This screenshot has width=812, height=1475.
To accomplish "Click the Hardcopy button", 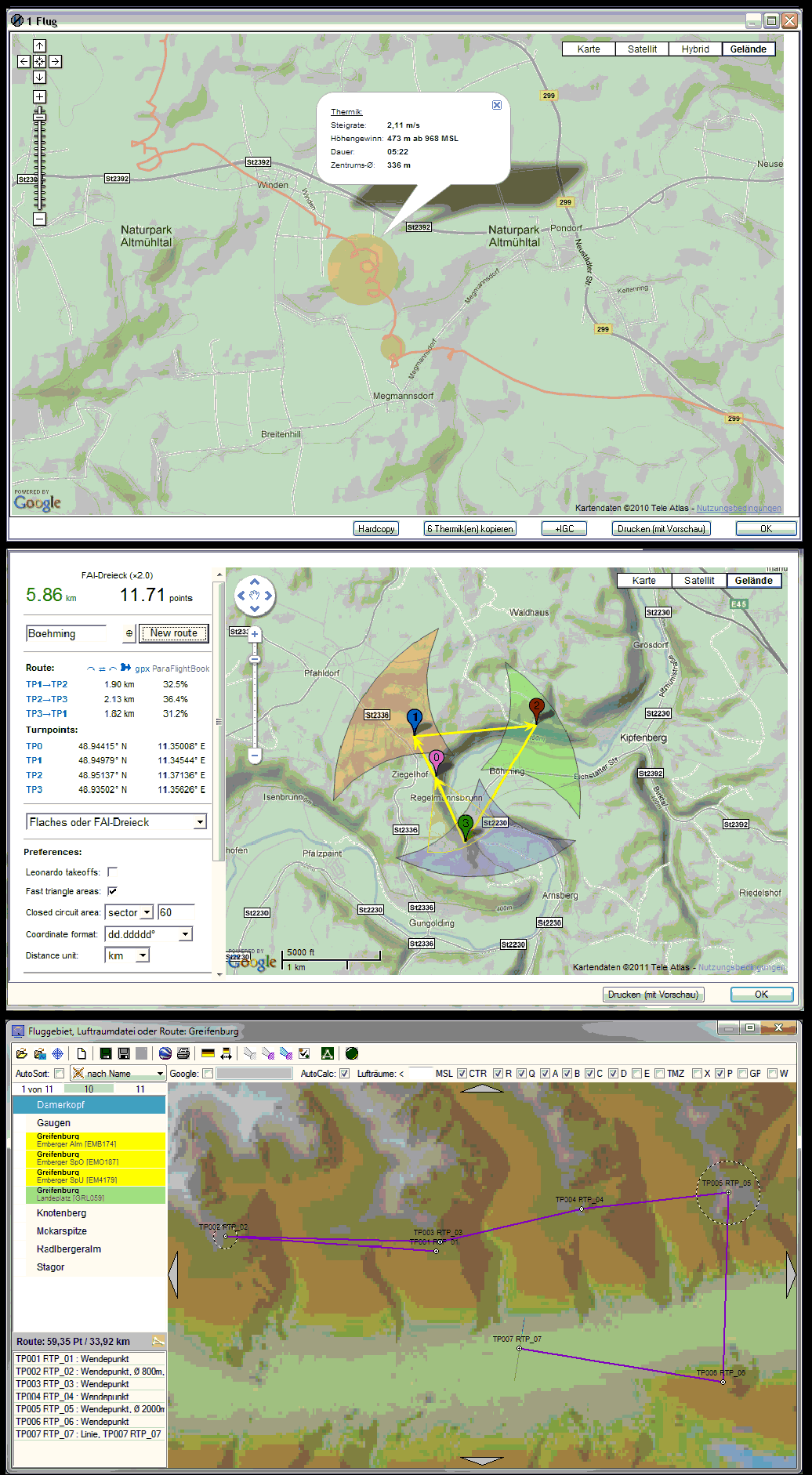I will point(376,529).
